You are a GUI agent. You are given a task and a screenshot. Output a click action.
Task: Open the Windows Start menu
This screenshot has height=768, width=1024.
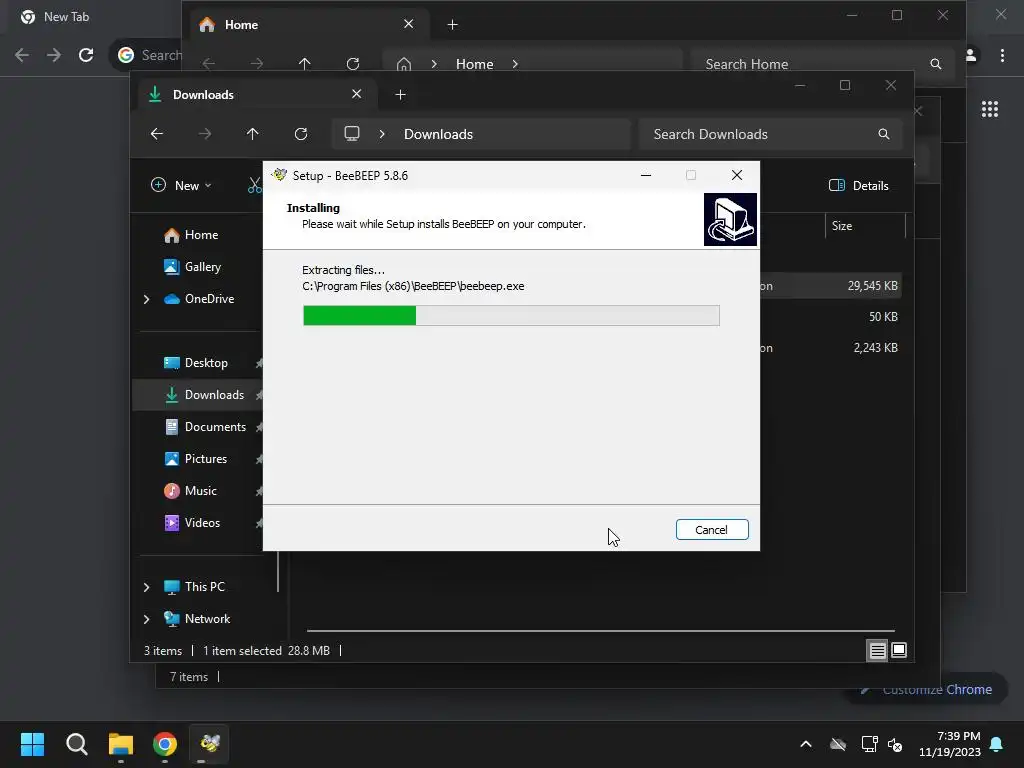33,744
